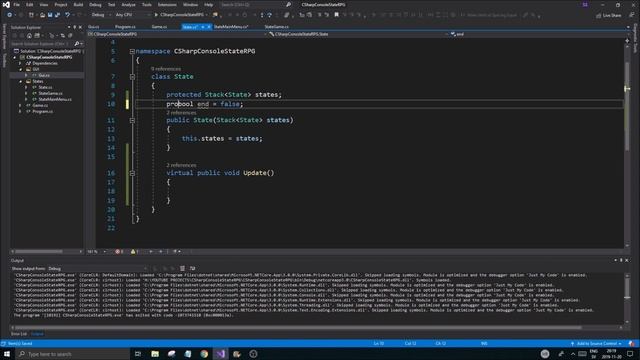640x360 pixels.
Task: Open the project scope navigation dropdown
Action: pyautogui.click(x=178, y=34)
